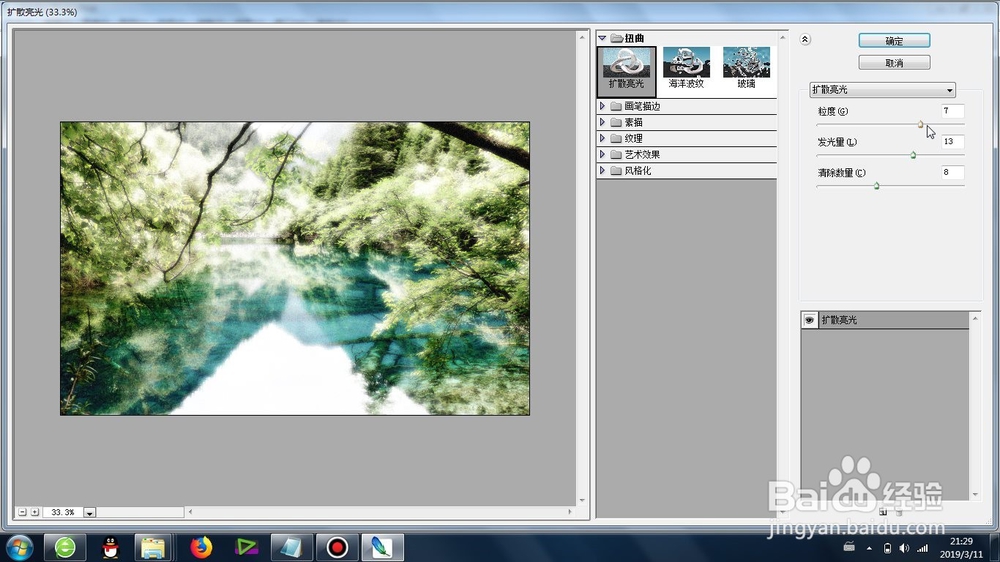Expand the 画笔描边 filter folder
Image resolution: width=1000 pixels, height=562 pixels.
pos(602,106)
